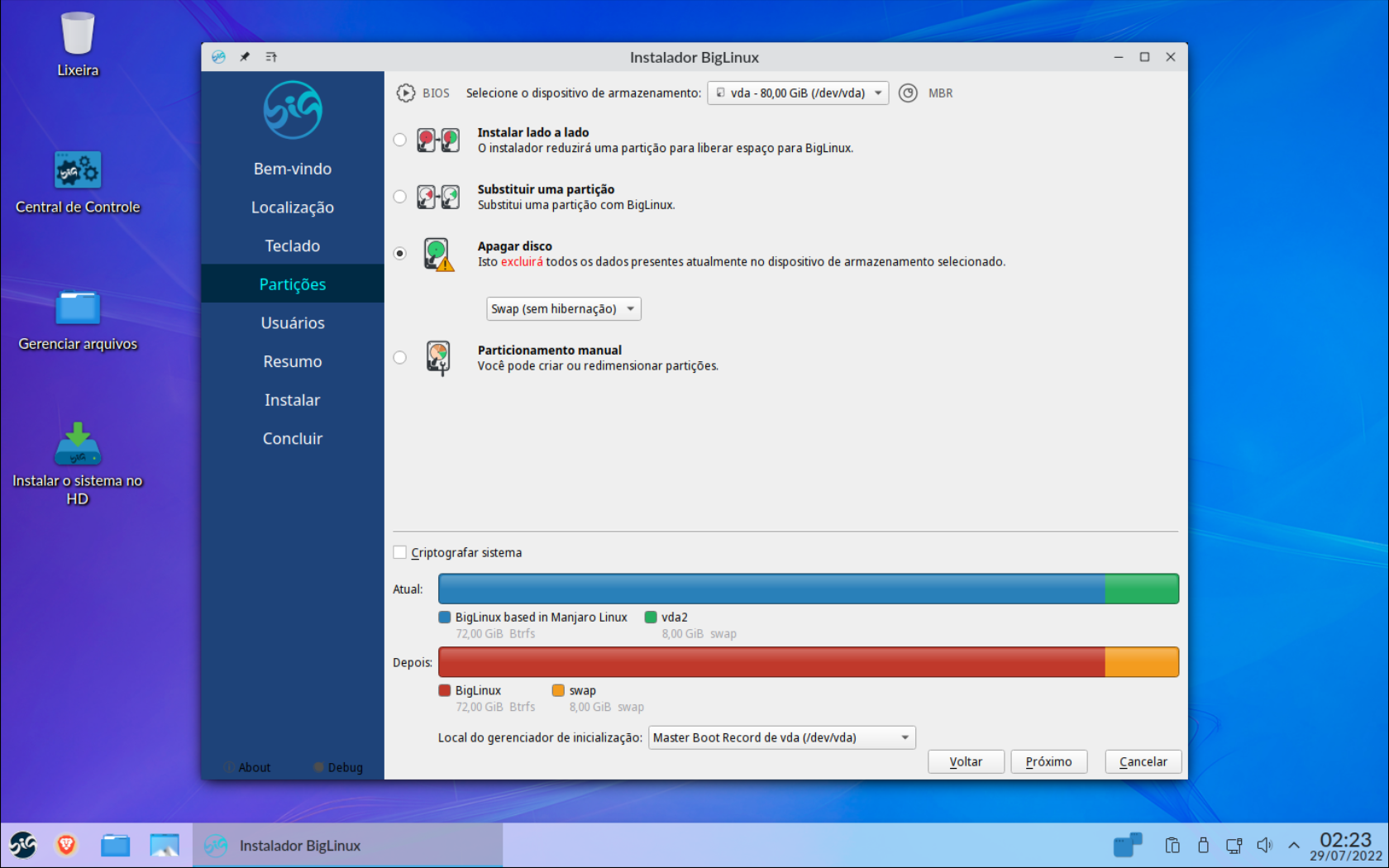Click orange swap segment in Depois bar
Viewport: 1389px width, 868px height.
[1142, 662]
